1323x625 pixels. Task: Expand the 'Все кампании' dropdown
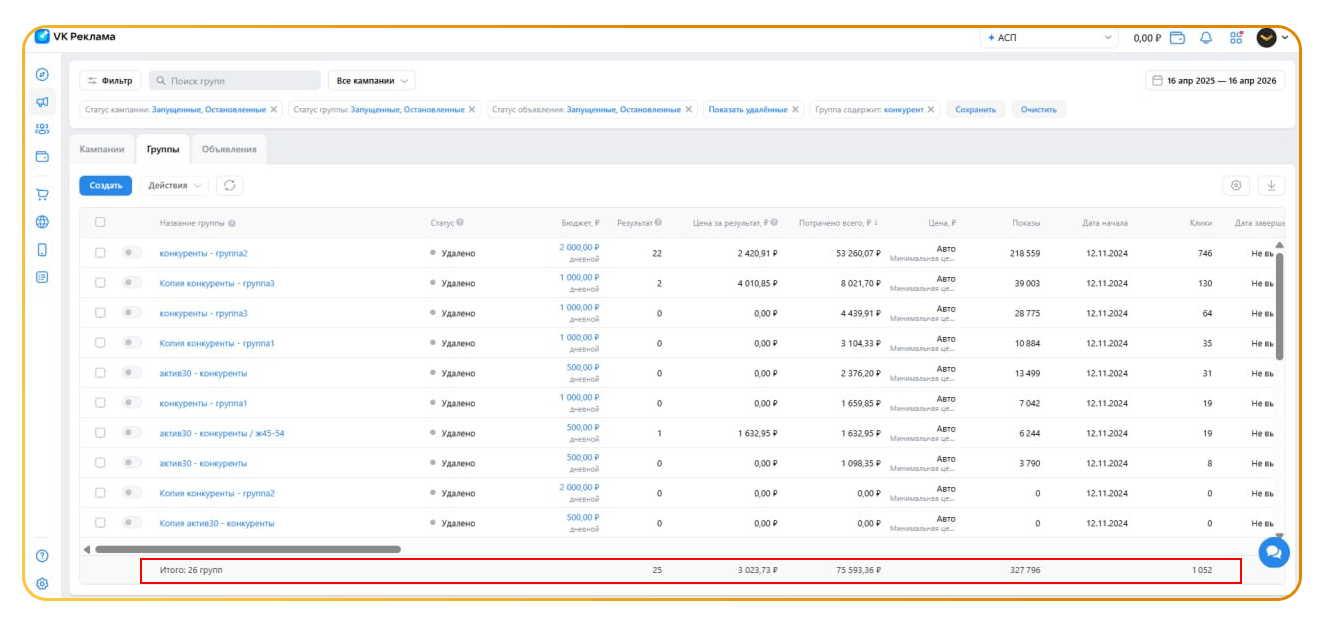[x=371, y=80]
